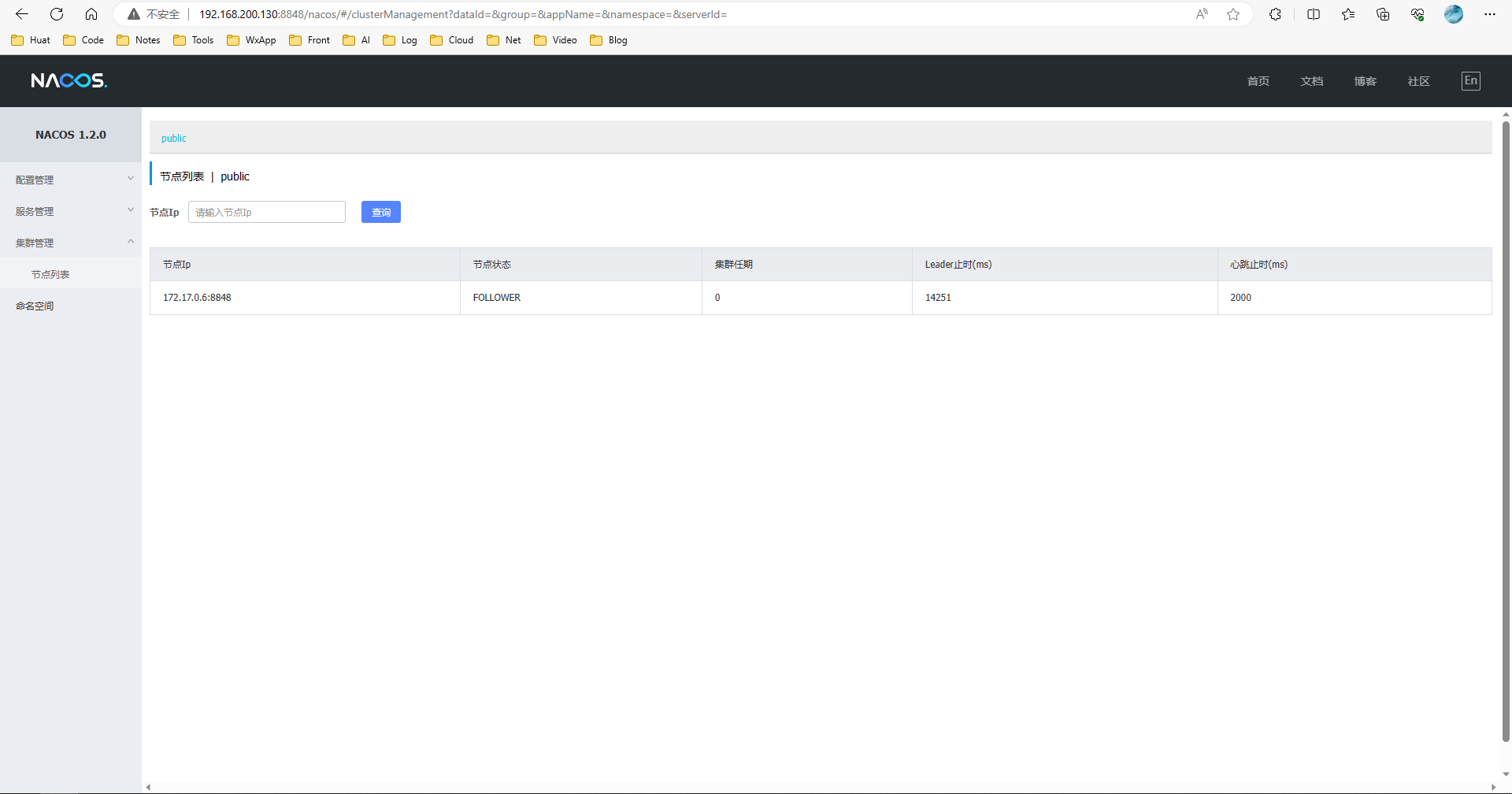The image size is (1512, 794).
Task: Click the blue 查询 button
Action: point(380,212)
